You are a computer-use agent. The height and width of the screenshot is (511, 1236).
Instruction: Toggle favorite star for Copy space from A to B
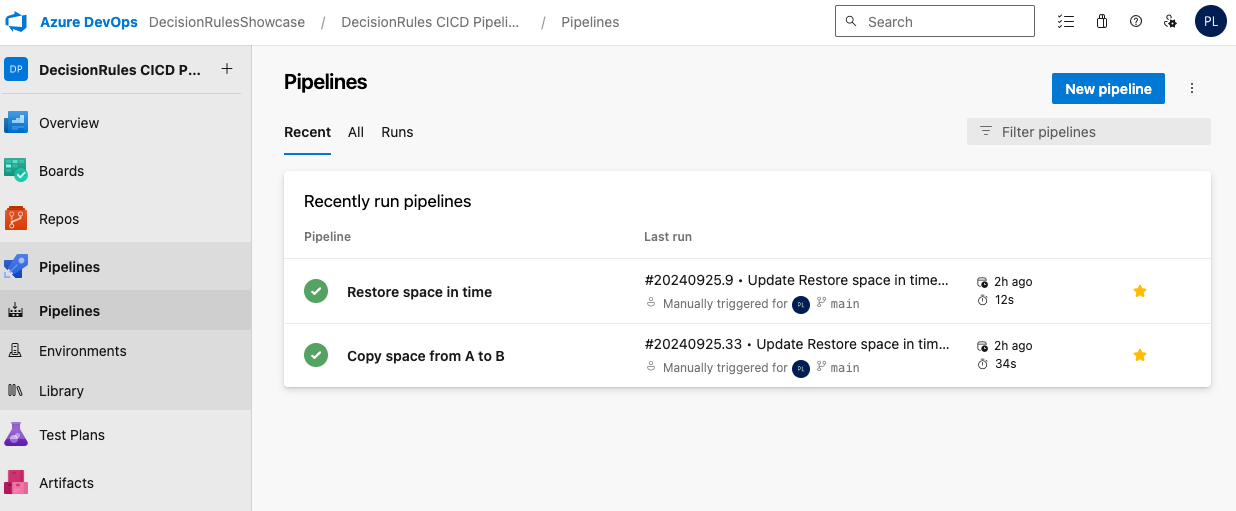point(1139,355)
